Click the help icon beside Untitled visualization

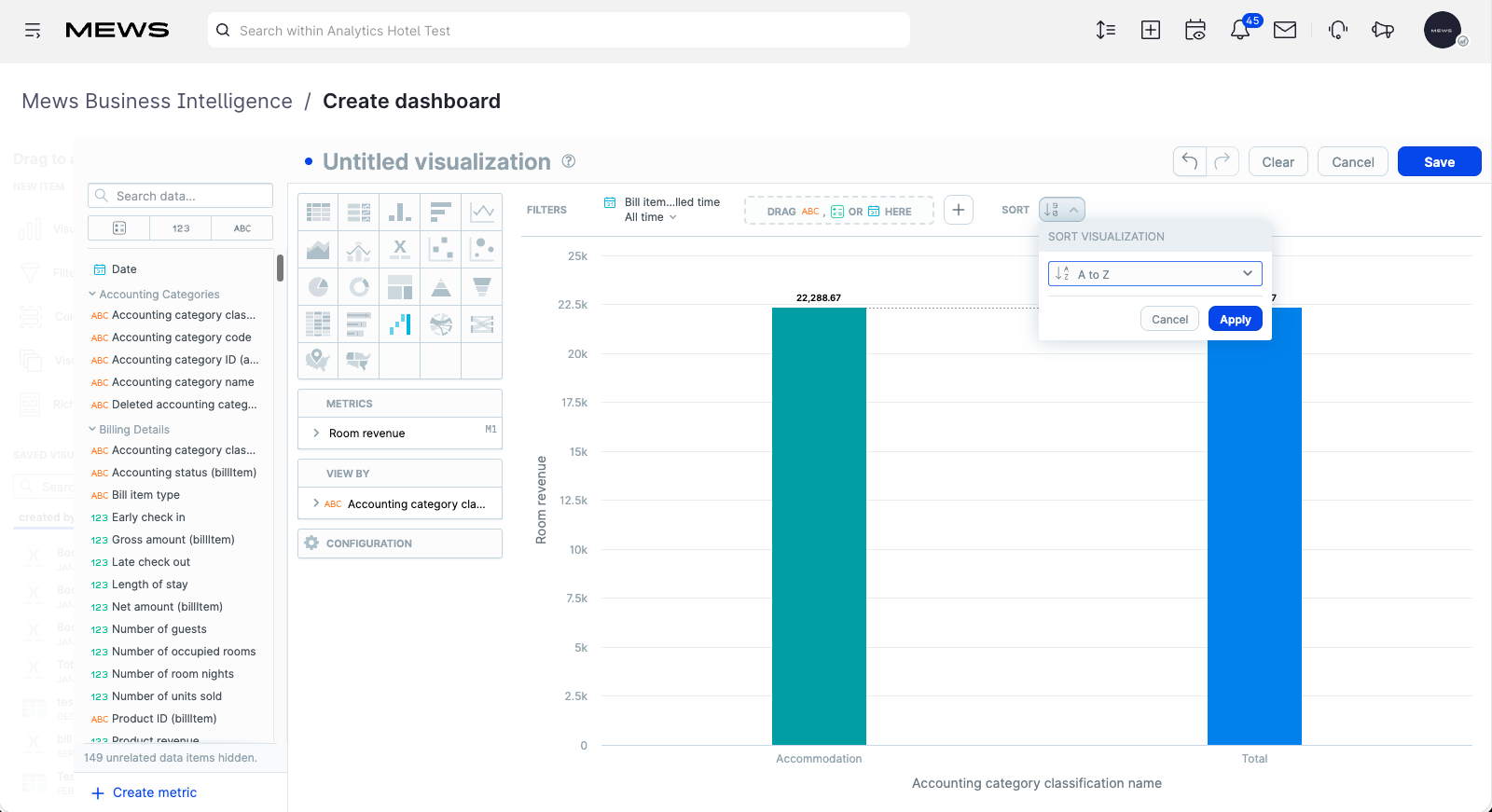click(569, 161)
